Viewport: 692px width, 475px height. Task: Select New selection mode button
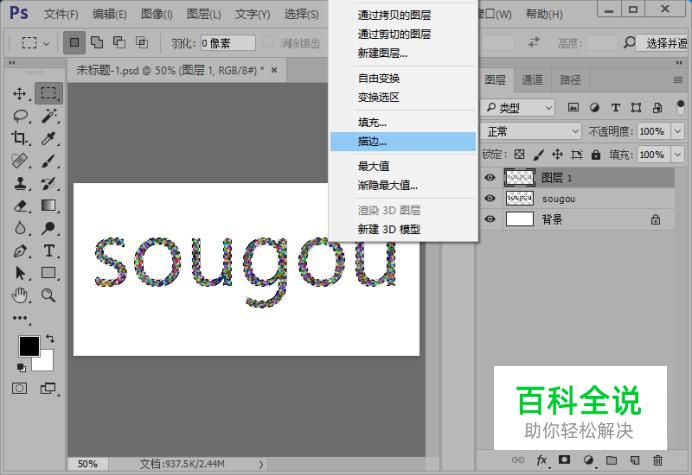pyautogui.click(x=74, y=42)
